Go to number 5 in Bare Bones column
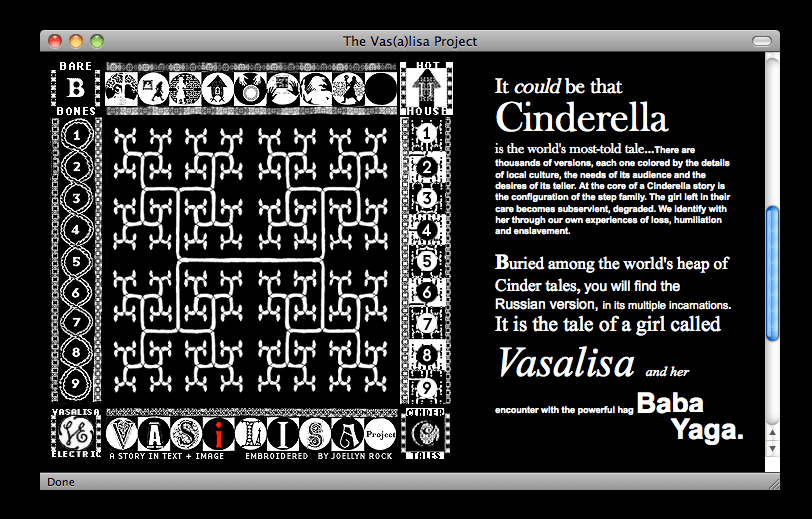 tap(77, 261)
